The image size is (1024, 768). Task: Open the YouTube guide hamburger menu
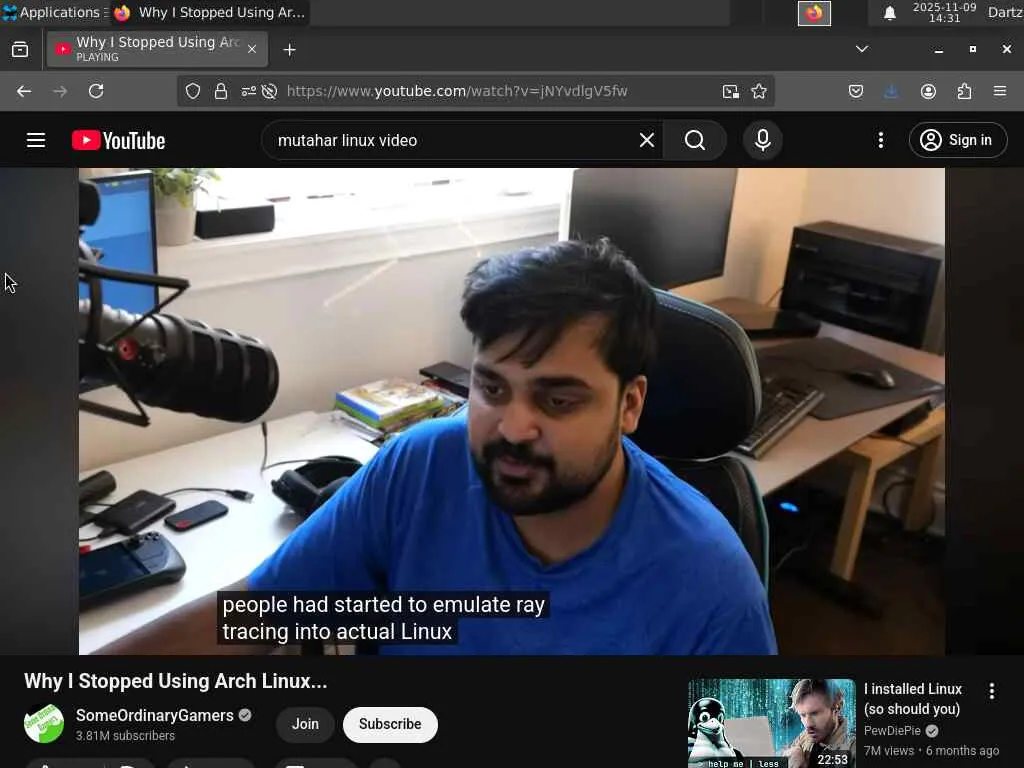pyautogui.click(x=36, y=140)
